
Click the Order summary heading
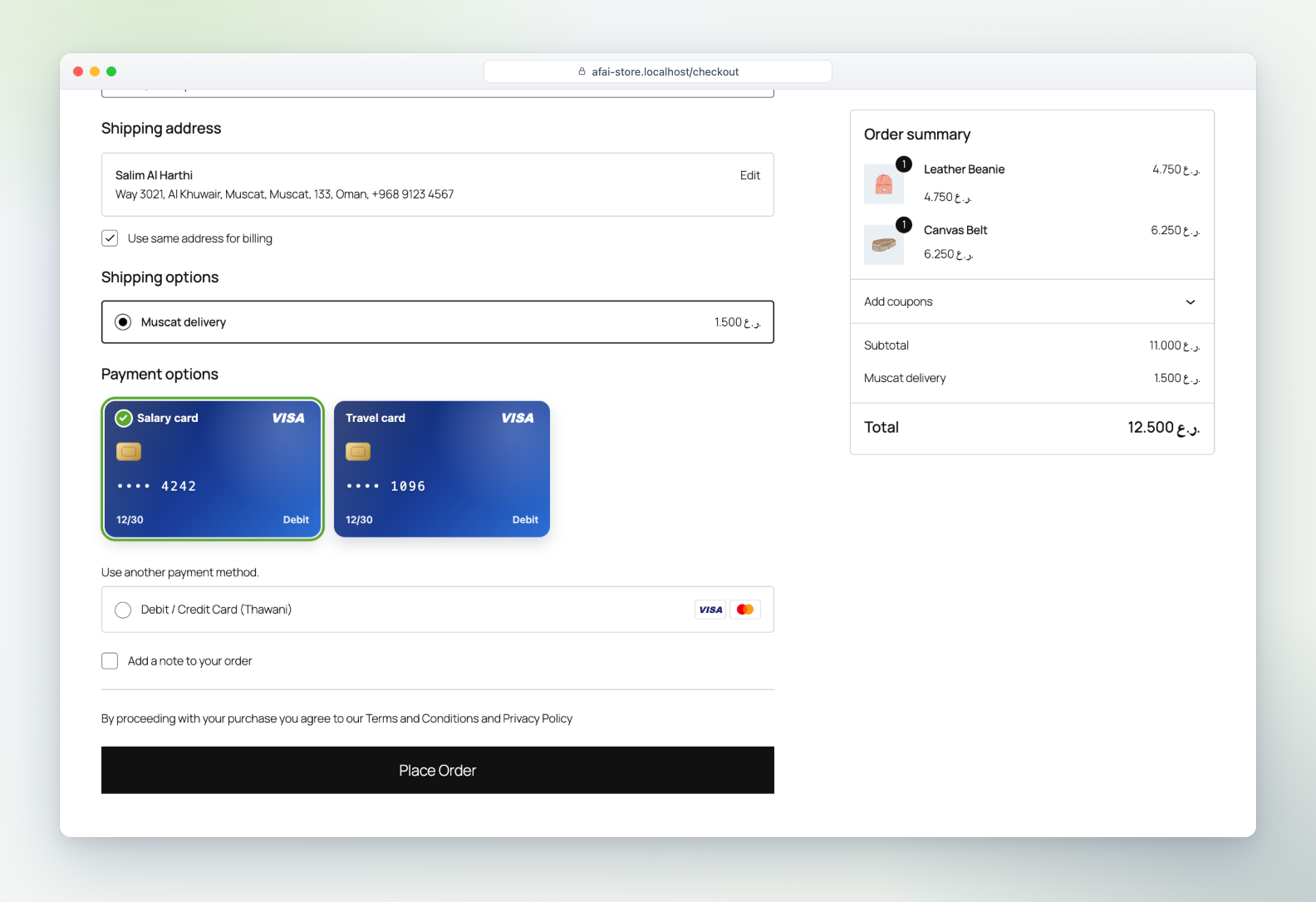[917, 135]
